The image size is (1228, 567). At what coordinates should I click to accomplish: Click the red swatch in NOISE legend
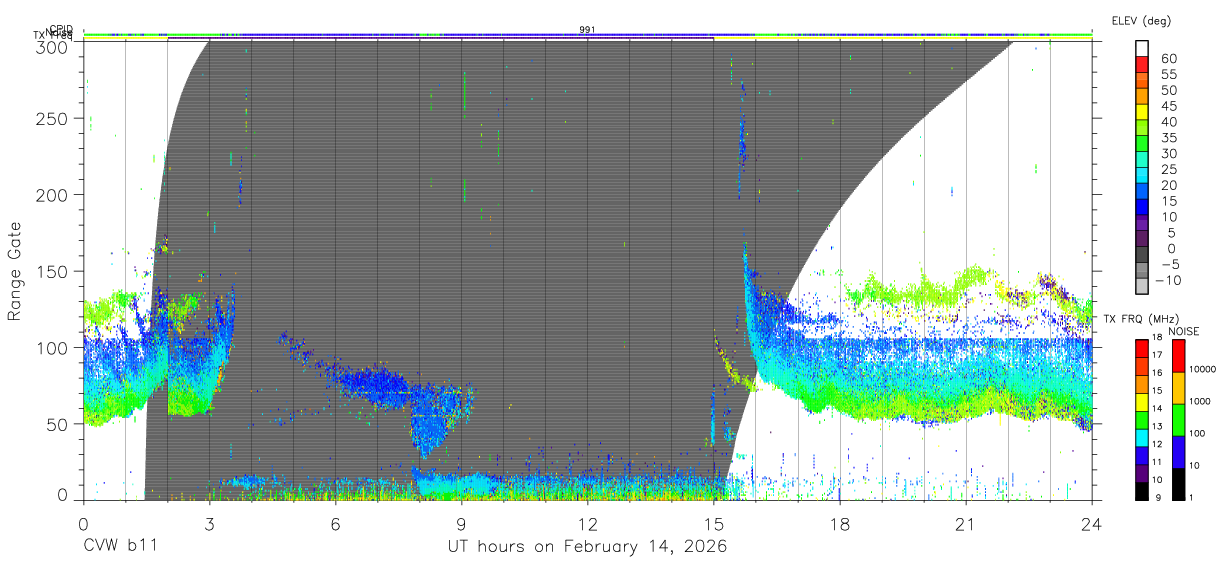pyautogui.click(x=1178, y=355)
